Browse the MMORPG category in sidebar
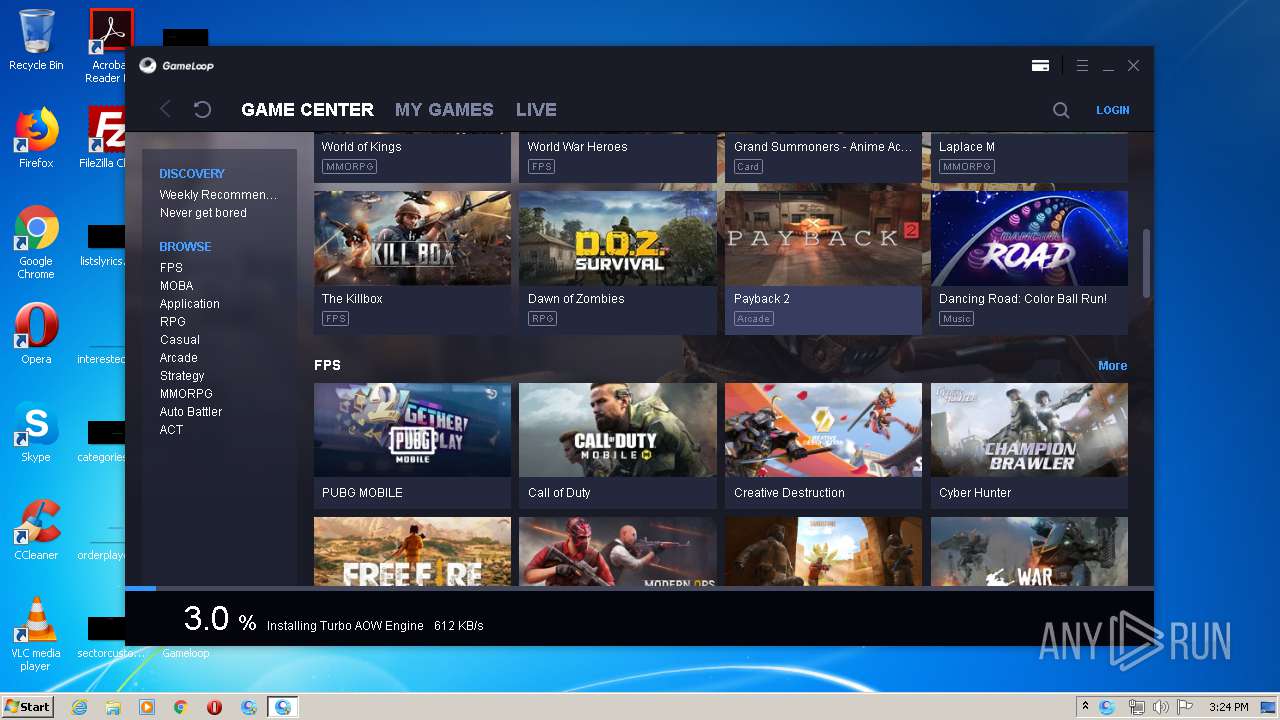Screen dimensions: 1280x720 click(x=186, y=394)
